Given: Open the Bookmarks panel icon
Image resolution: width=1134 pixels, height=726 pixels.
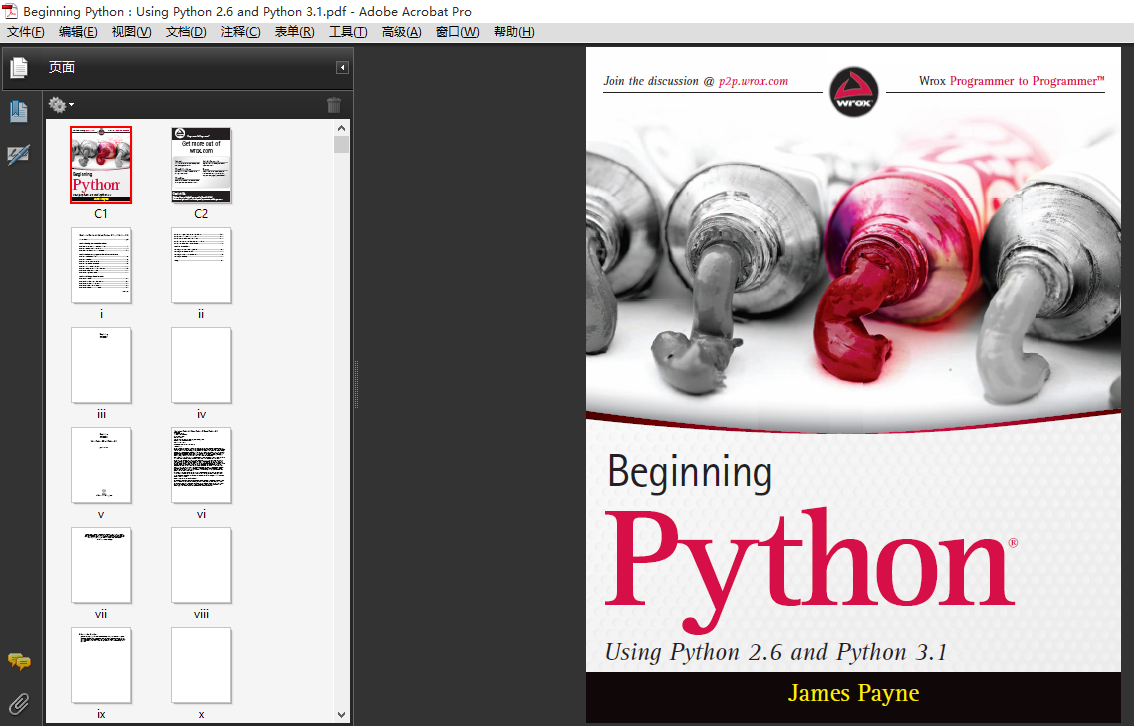Looking at the screenshot, I should (19, 111).
